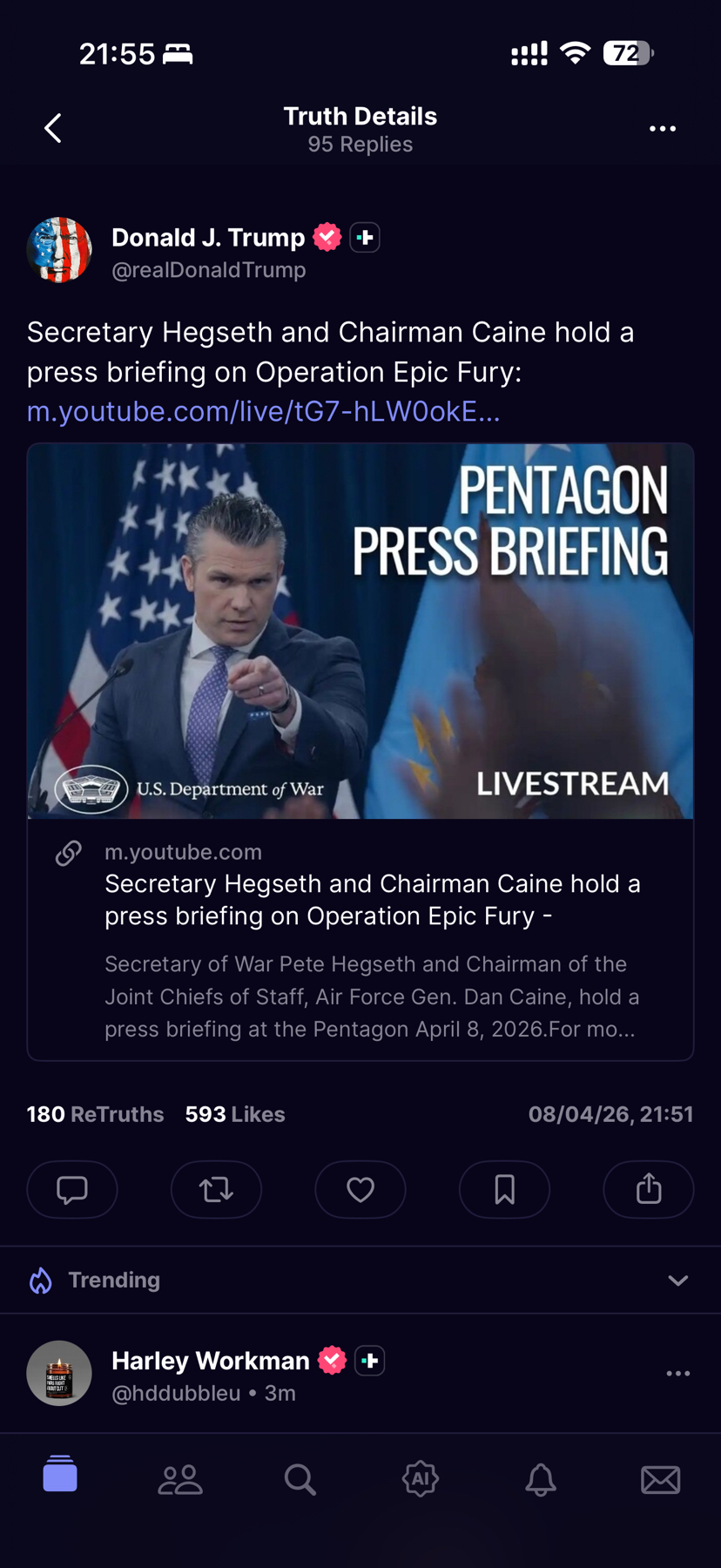View the 180 ReTruths list
Viewport: 721px width, 1568px height.
95,1114
